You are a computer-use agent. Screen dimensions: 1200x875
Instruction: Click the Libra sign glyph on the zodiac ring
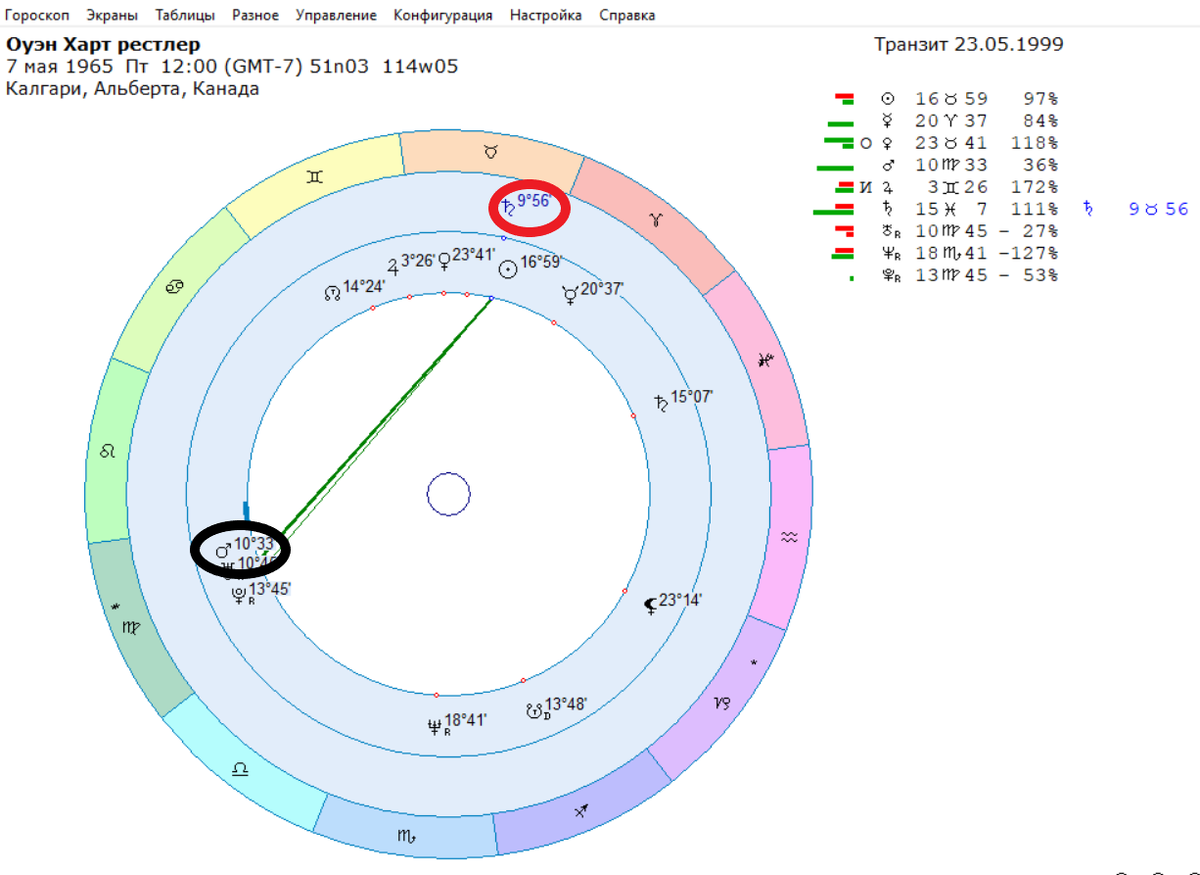[240, 769]
